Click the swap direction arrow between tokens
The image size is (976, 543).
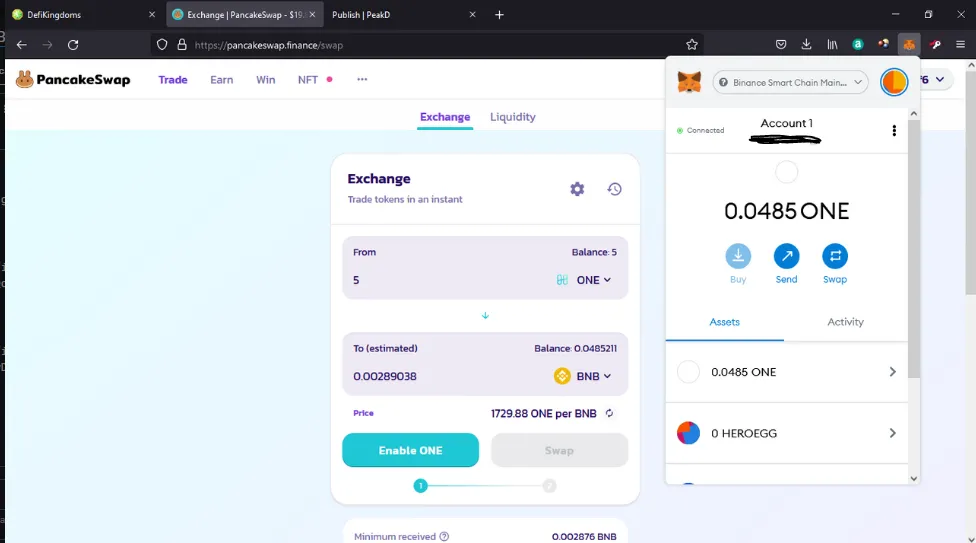click(486, 316)
